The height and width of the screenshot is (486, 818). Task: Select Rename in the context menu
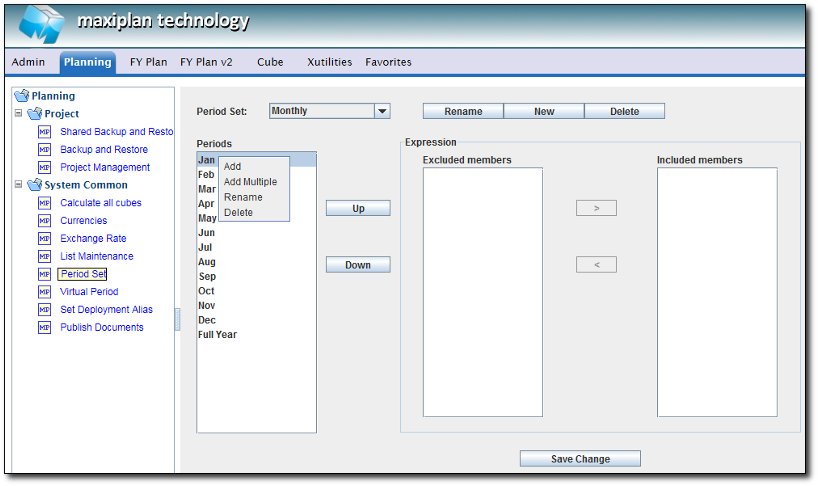[243, 197]
